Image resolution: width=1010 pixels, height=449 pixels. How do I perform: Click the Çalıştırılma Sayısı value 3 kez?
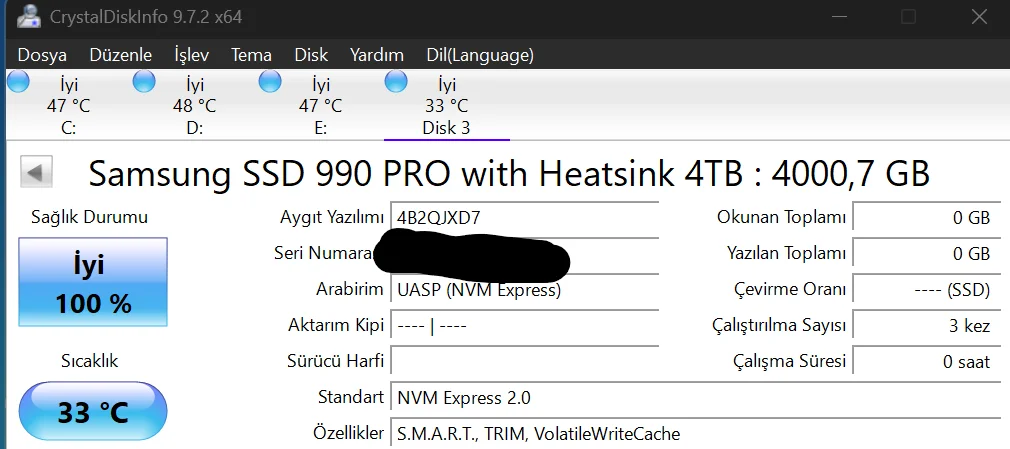[x=926, y=326]
